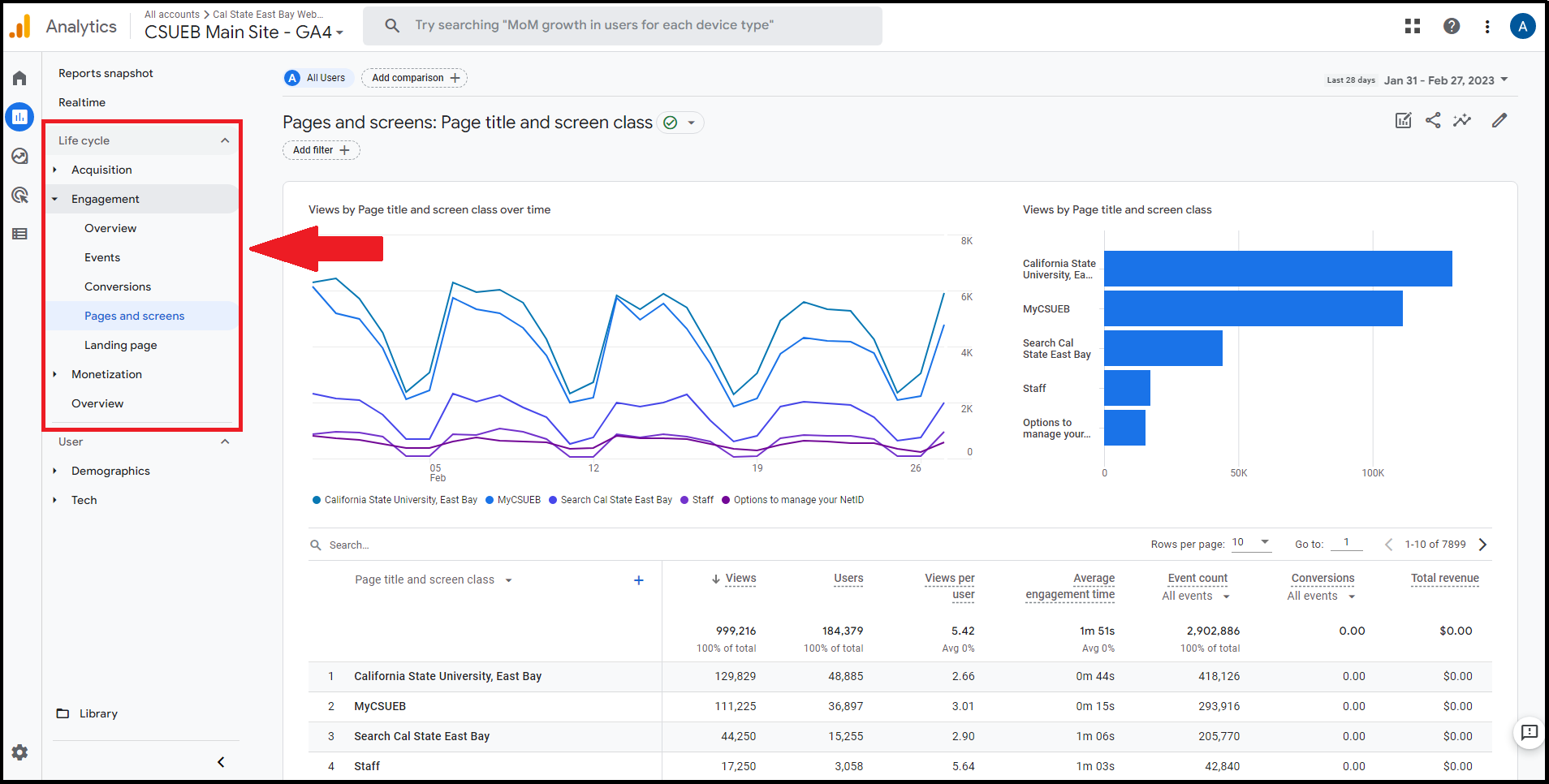Viewport: 1549px width, 784px height.
Task: Open the Advertising section
Action: click(19, 195)
